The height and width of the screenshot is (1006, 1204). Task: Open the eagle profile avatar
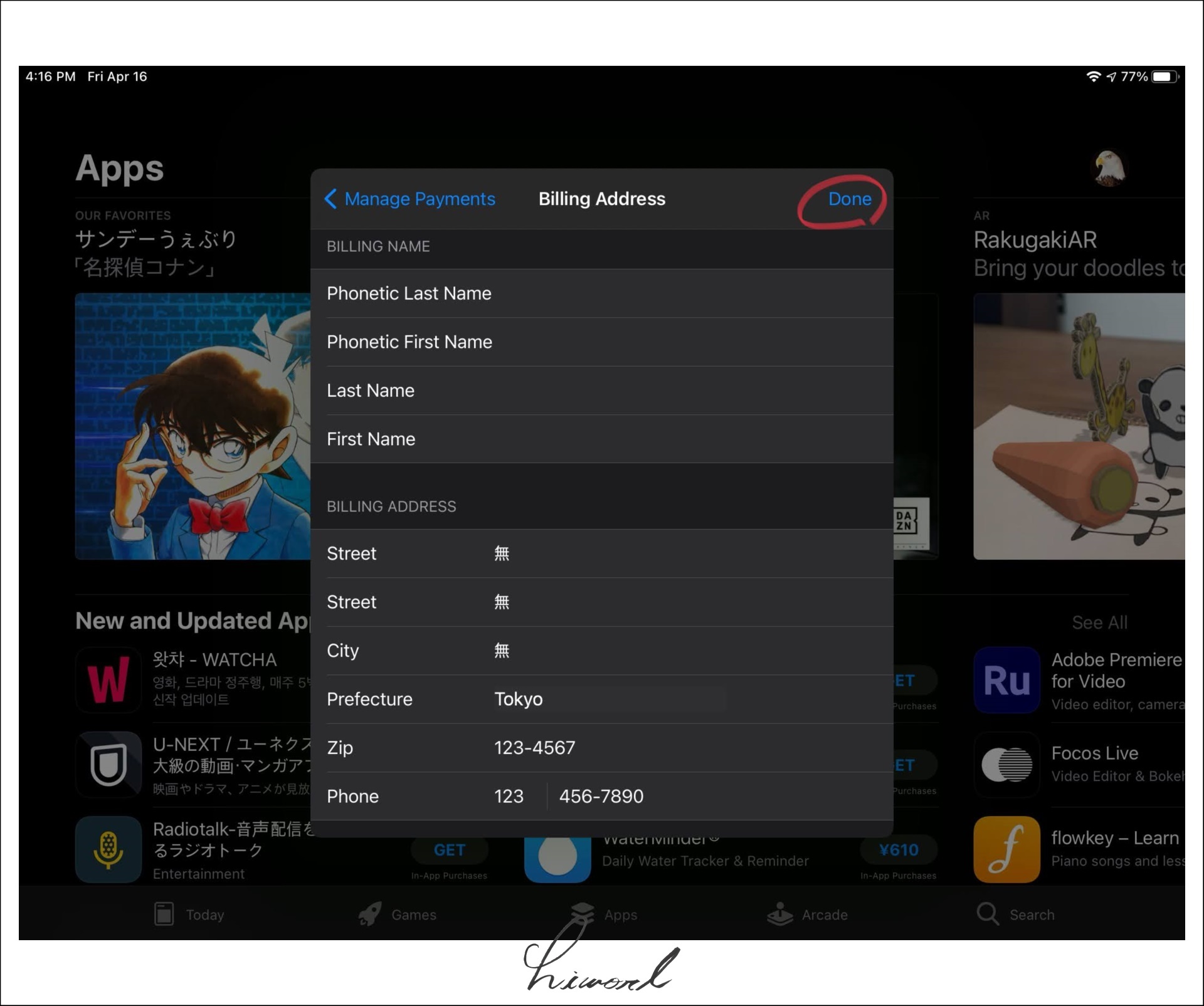1109,168
